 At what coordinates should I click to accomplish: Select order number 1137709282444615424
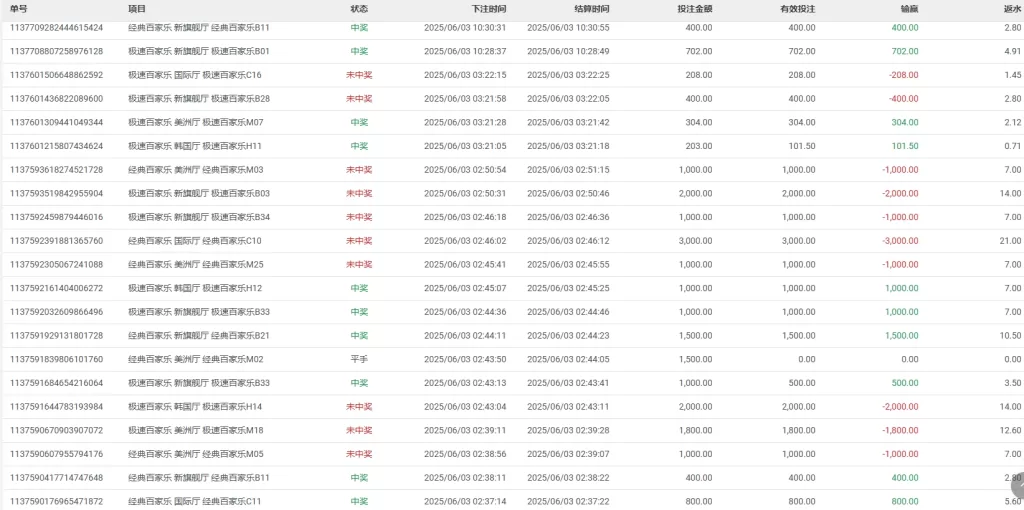click(56, 27)
